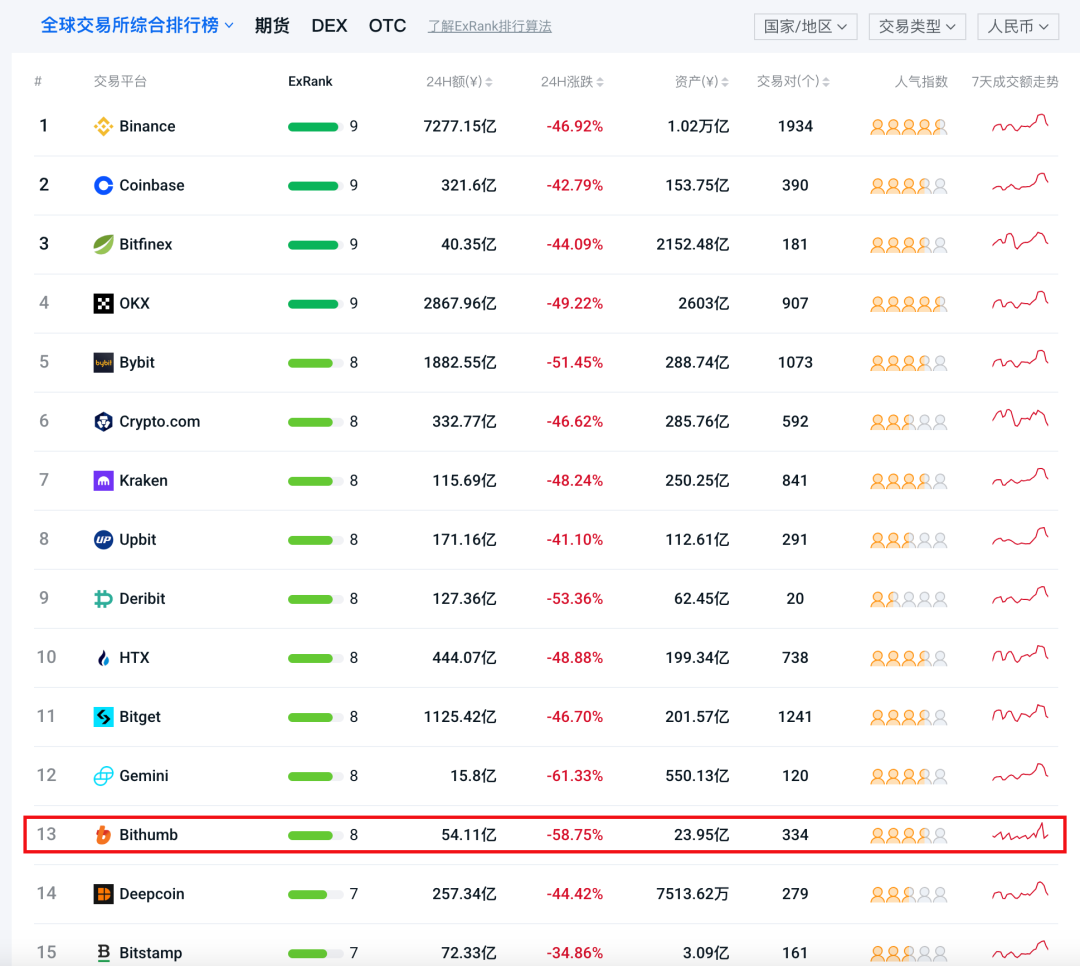Click Deribit popularity rating icons

908,599
